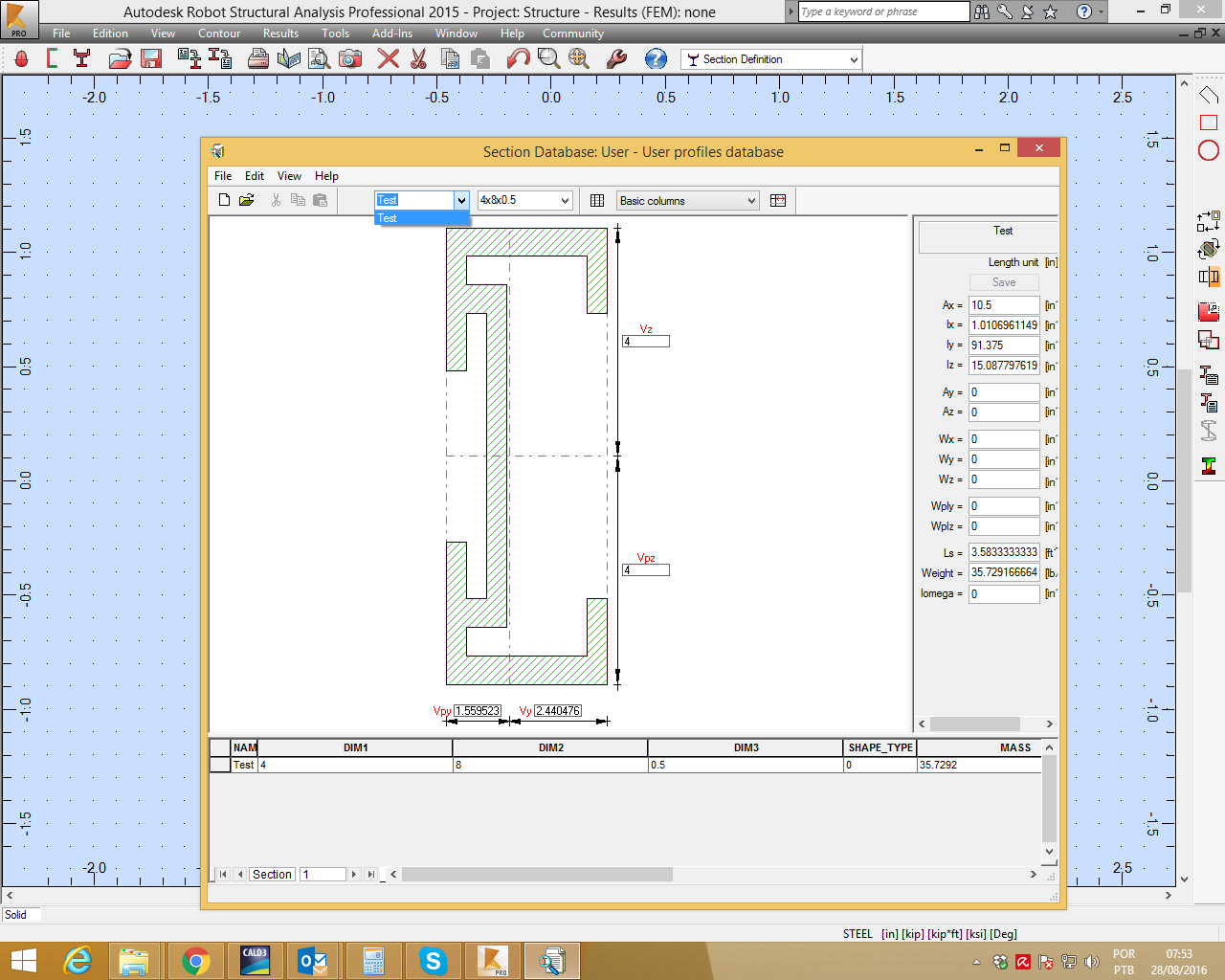Viewport: 1225px width, 980px height.
Task: Create a new section in Section Database
Action: 224,200
